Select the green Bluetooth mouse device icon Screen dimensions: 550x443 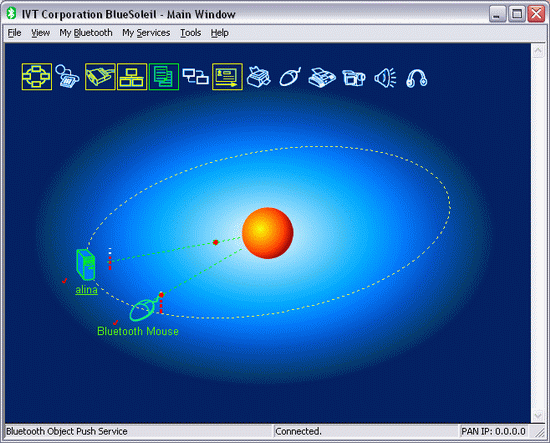tap(143, 309)
